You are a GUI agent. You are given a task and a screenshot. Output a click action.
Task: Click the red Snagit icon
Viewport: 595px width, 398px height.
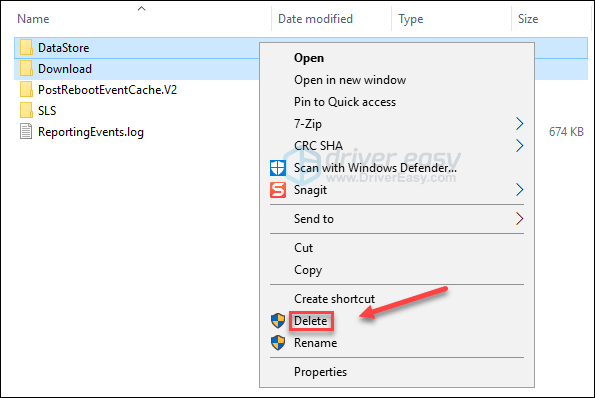[x=278, y=190]
